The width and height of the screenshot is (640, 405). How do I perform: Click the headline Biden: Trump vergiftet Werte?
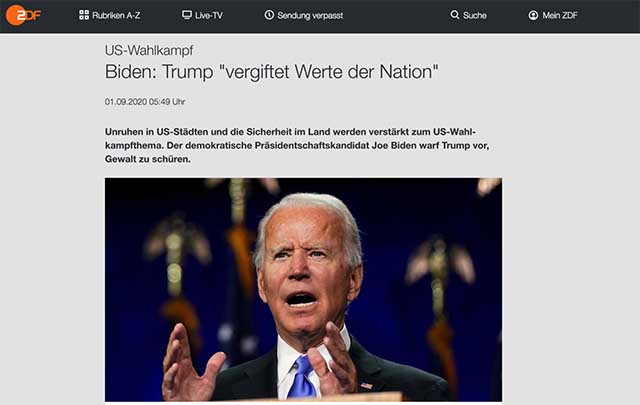coord(271,72)
